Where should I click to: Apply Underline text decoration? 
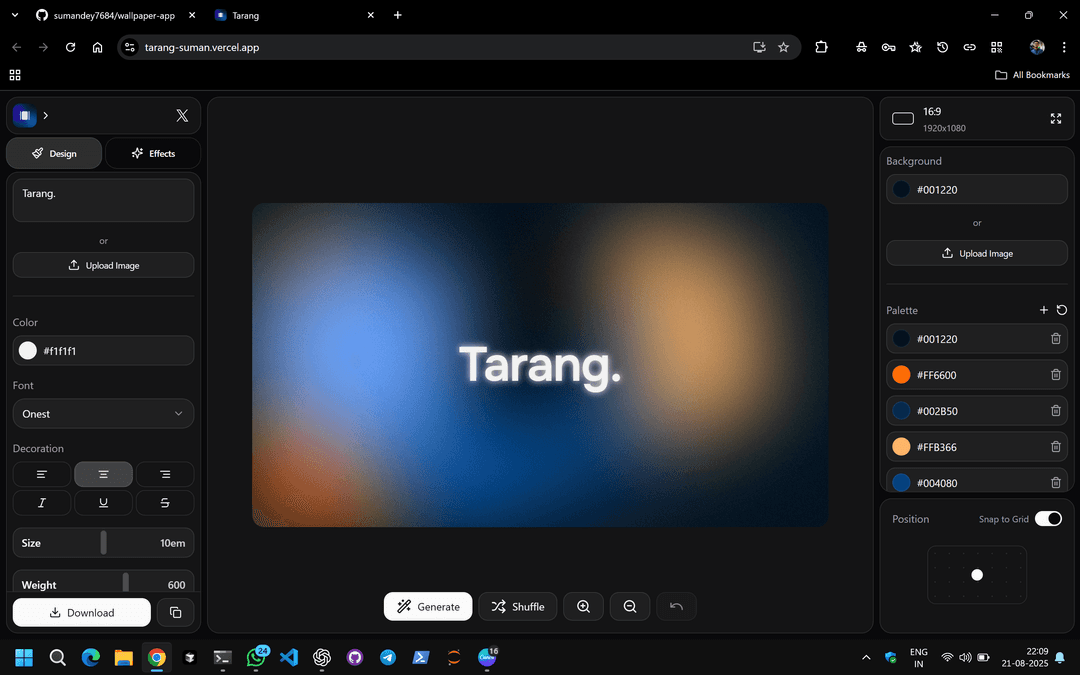coord(103,502)
